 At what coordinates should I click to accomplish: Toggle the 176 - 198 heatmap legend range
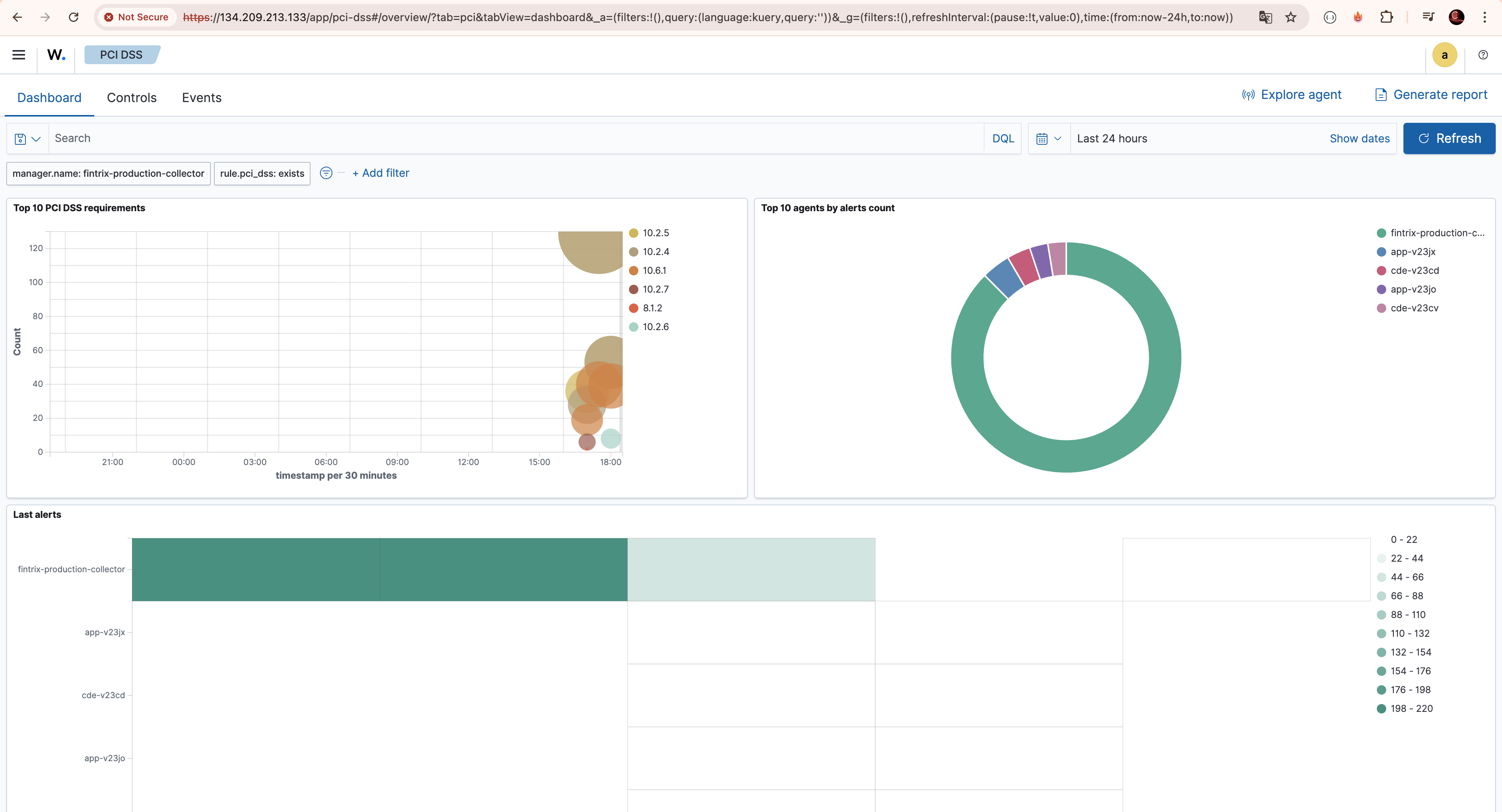click(x=1403, y=690)
